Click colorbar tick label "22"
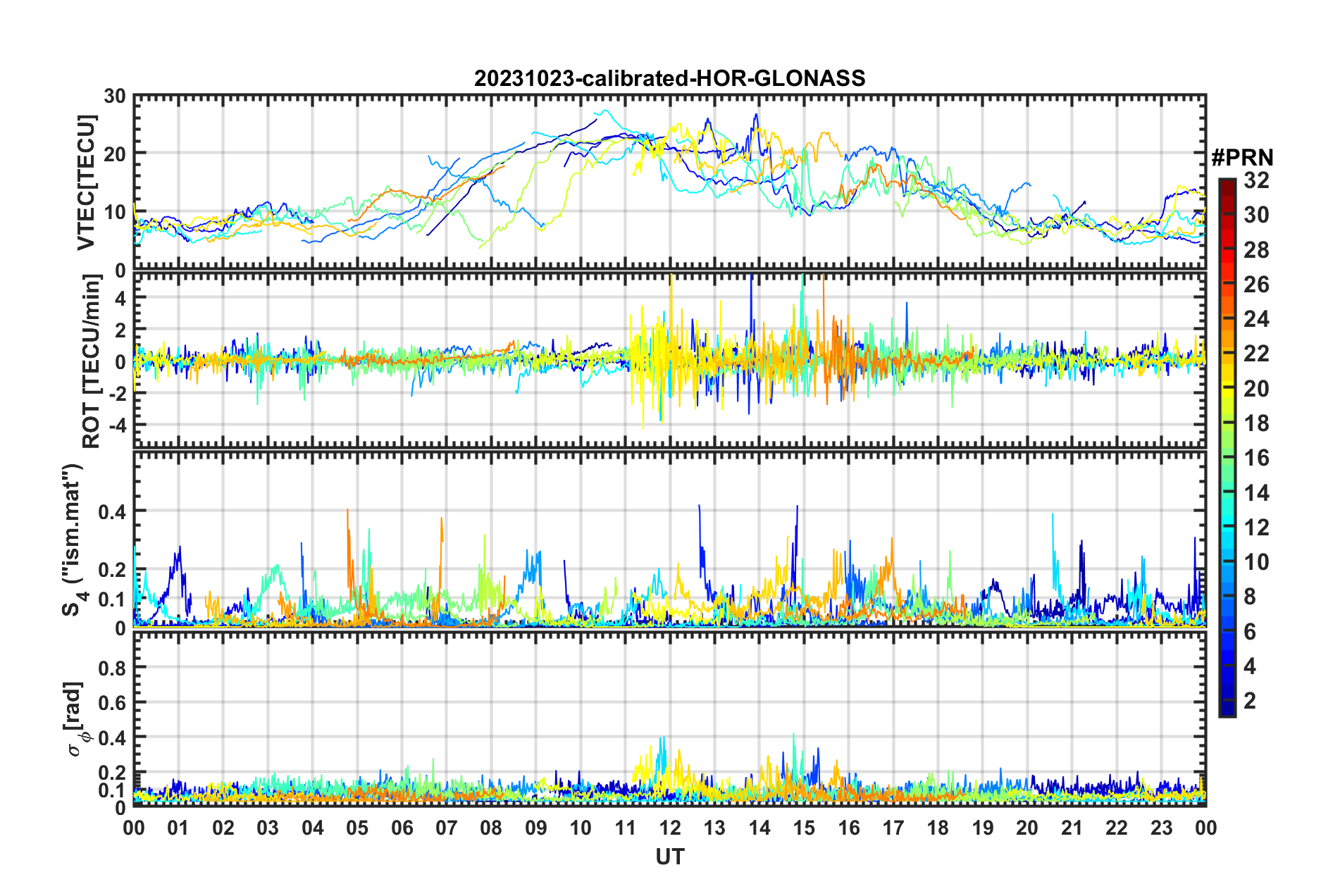Screen dimensions: 1340x896 point(1257,354)
